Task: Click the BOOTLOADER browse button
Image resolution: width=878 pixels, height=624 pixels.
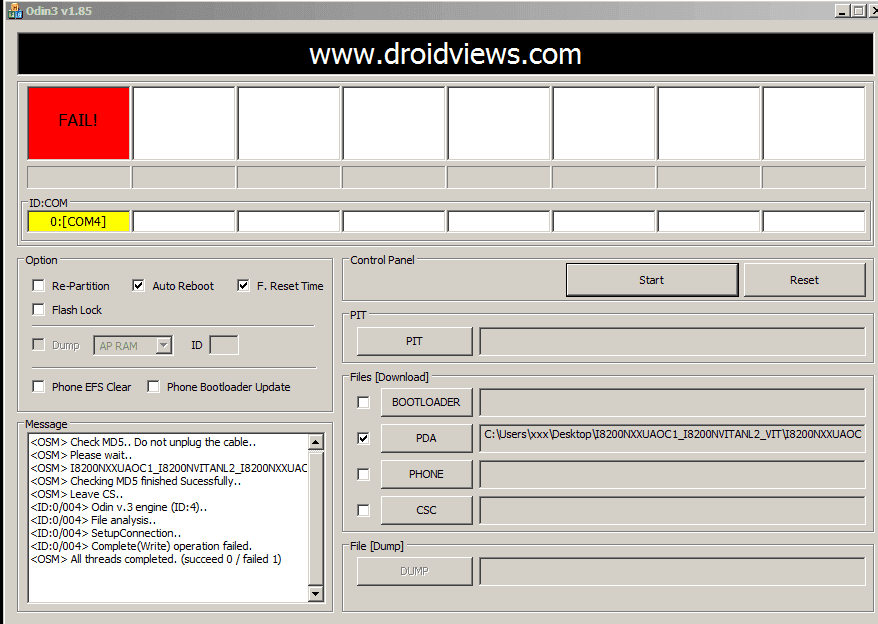Action: click(x=426, y=402)
